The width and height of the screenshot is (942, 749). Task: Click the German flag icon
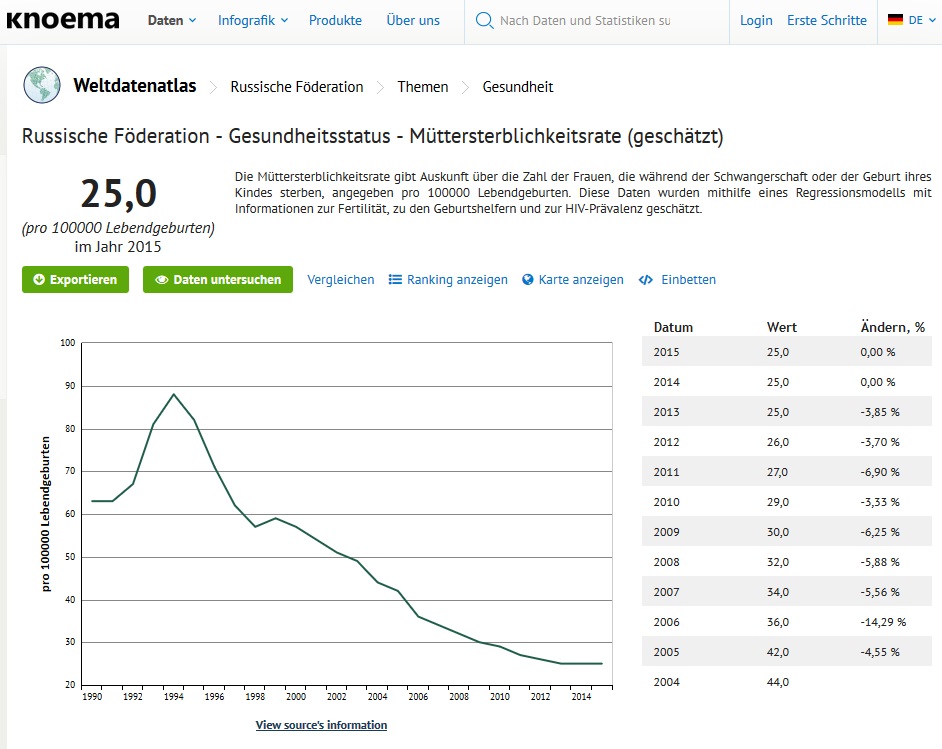(x=895, y=20)
